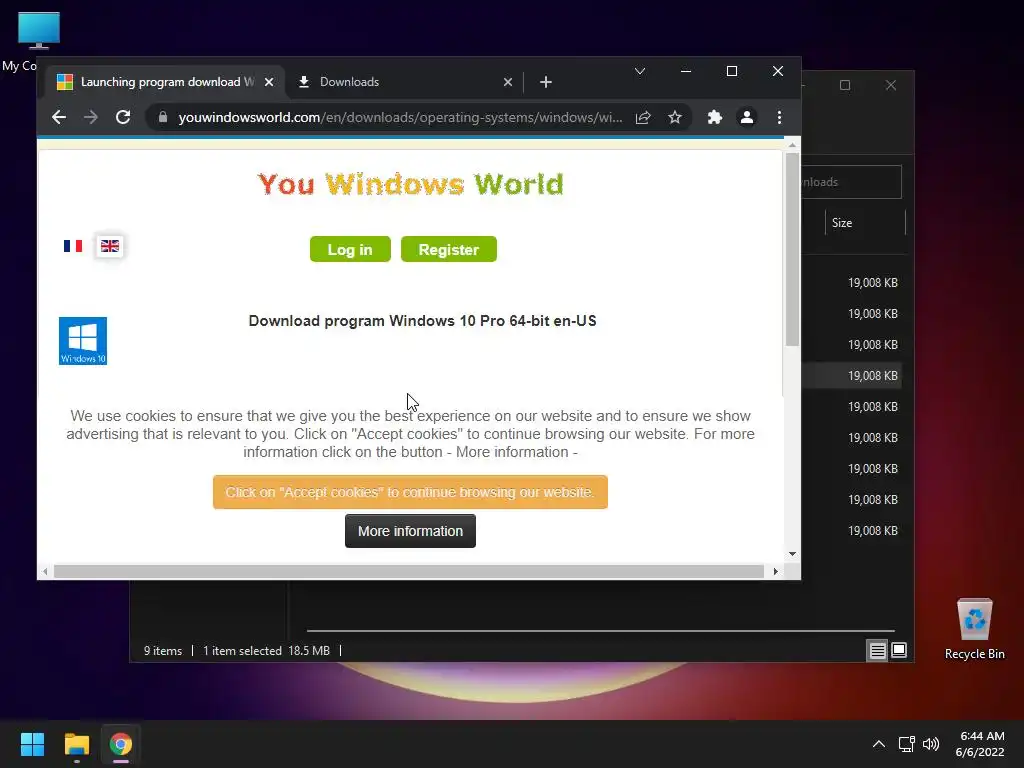Click the Chrome taskbar icon
The image size is (1024, 768).
coord(121,744)
